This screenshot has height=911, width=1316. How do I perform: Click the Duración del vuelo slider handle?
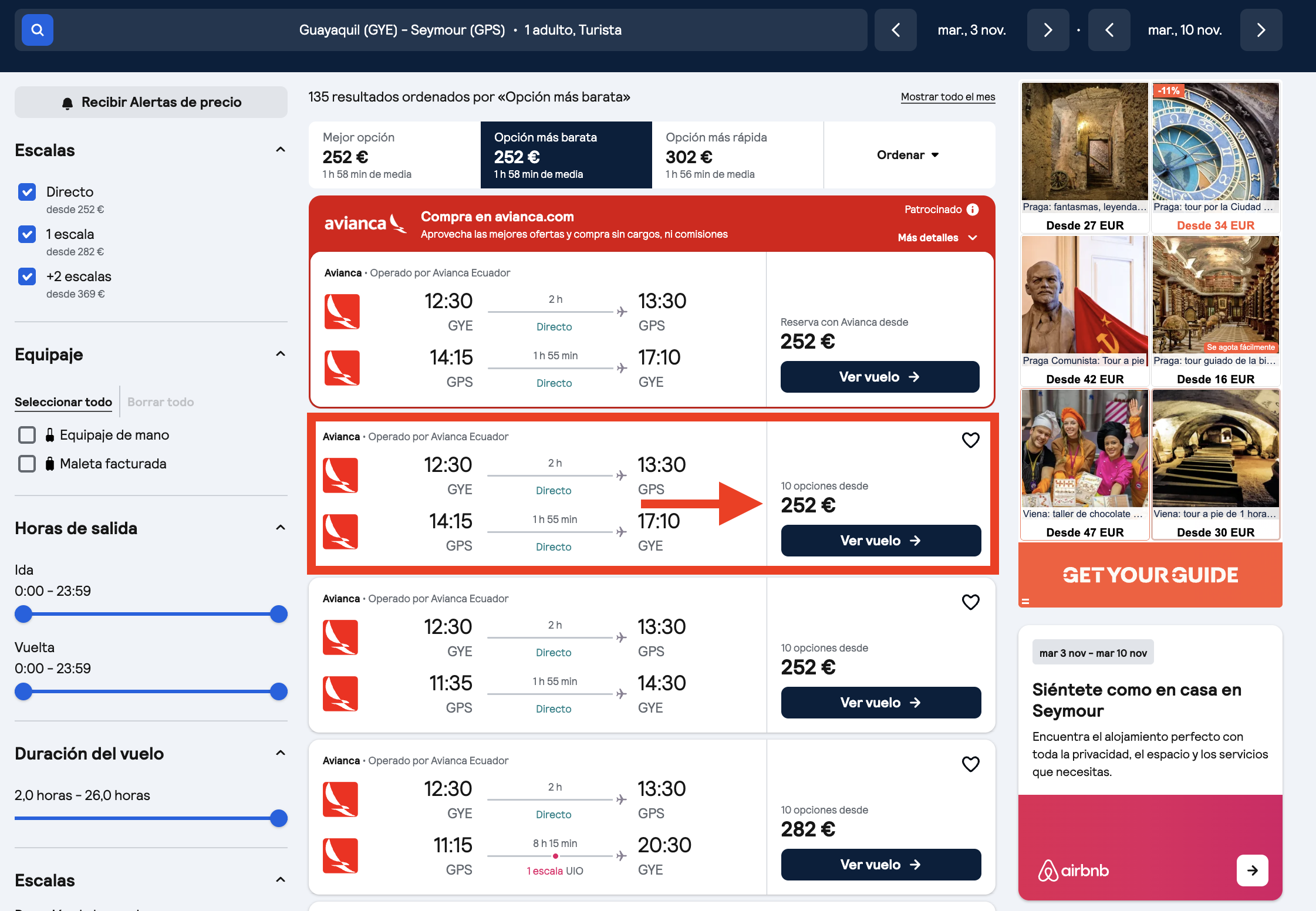[279, 818]
